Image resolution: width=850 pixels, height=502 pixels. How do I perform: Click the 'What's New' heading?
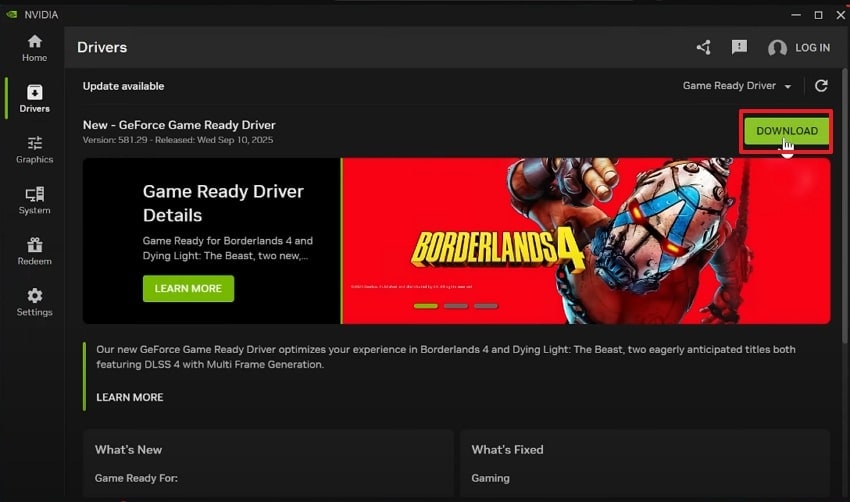point(128,449)
